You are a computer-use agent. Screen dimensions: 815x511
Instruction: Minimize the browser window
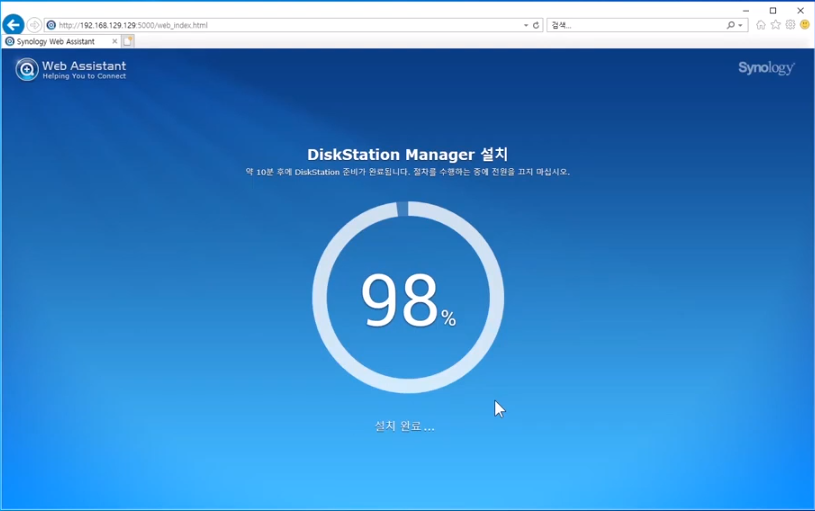[746, 10]
